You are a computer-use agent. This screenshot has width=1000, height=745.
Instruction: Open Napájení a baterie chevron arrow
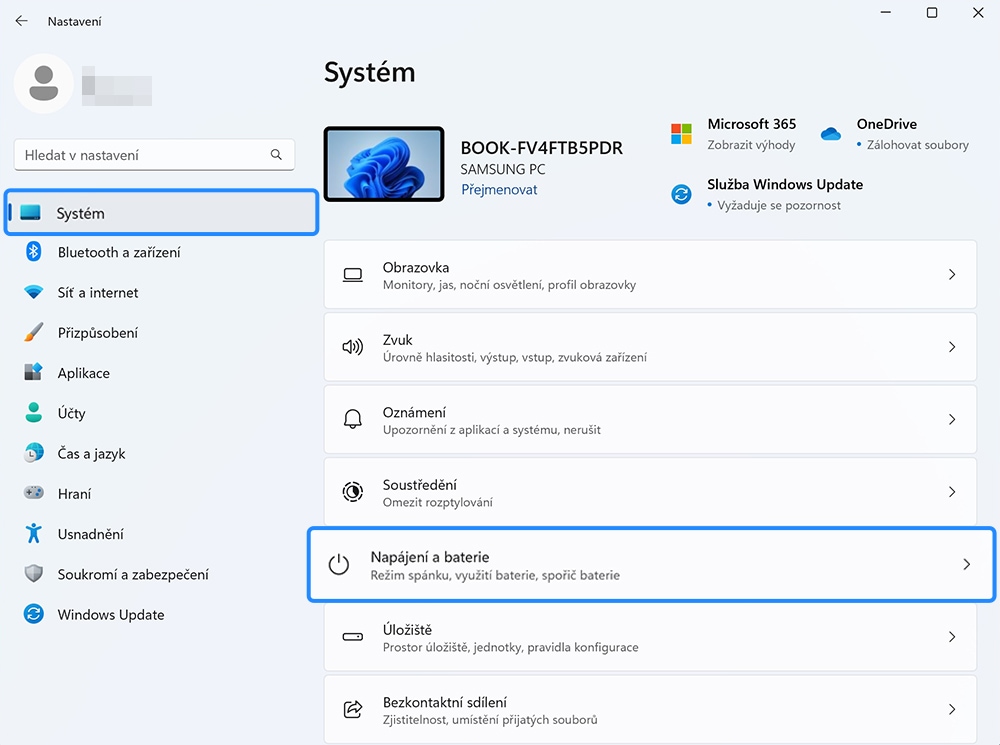click(x=967, y=564)
